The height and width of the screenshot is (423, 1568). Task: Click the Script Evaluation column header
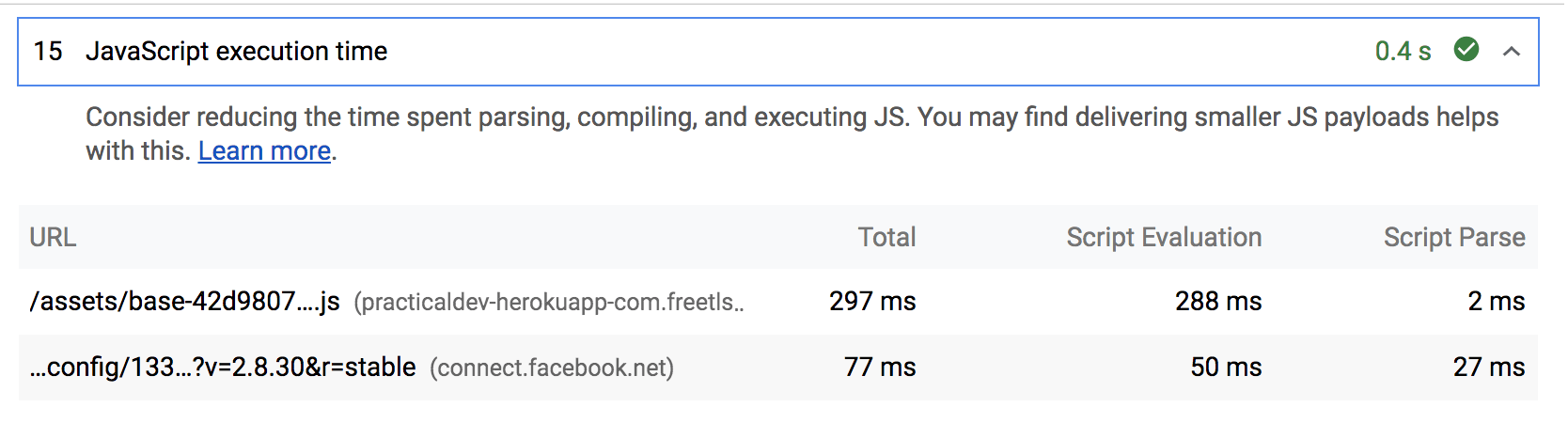(x=1164, y=238)
